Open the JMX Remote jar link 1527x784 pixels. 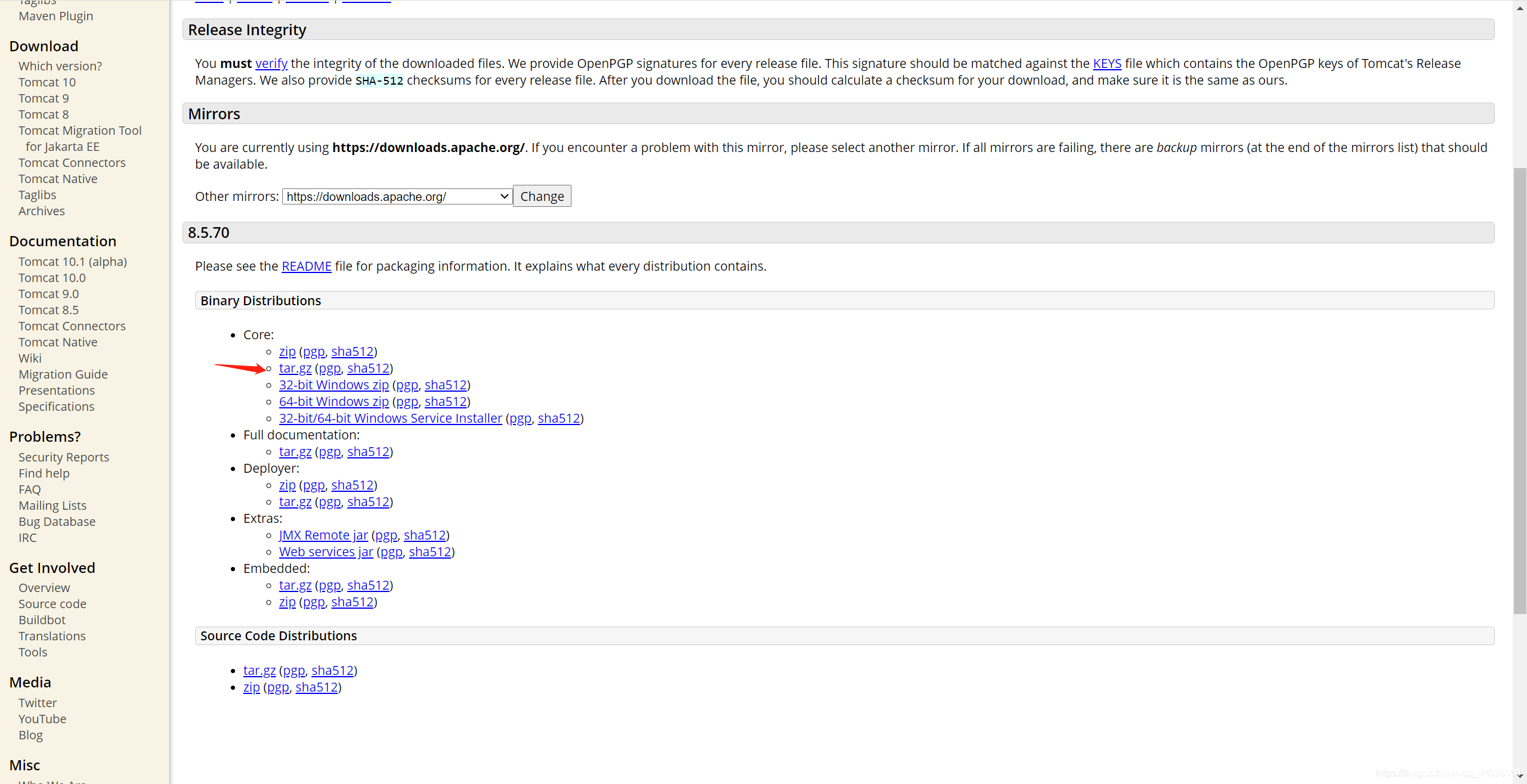pos(323,535)
